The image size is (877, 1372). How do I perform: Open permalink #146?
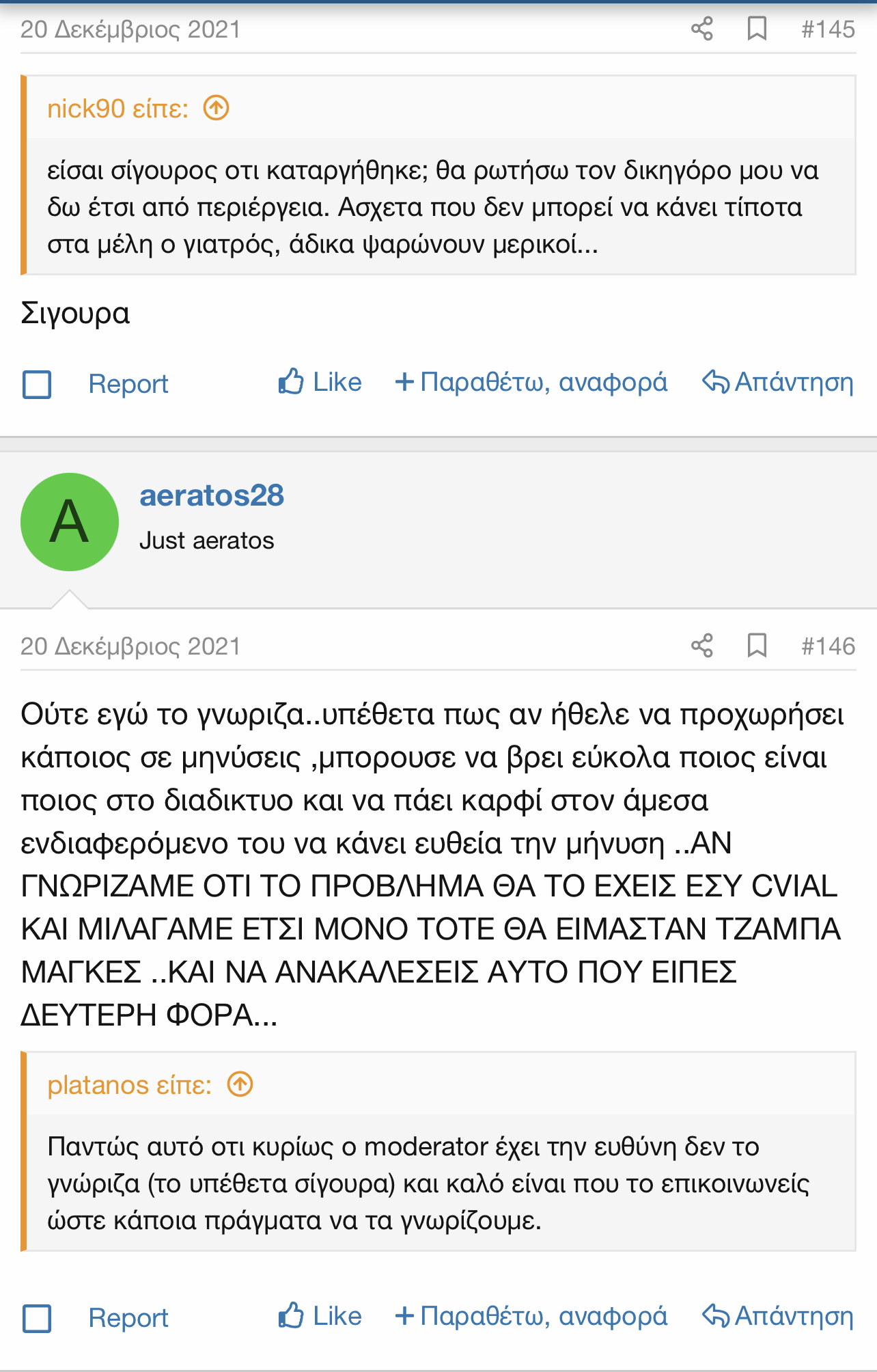coord(828,646)
